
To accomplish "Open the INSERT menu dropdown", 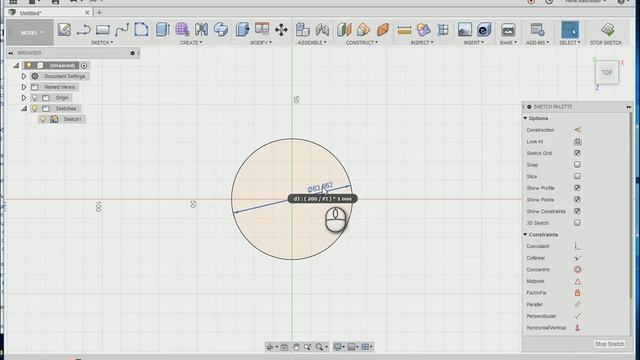I will pyautogui.click(x=473, y=42).
